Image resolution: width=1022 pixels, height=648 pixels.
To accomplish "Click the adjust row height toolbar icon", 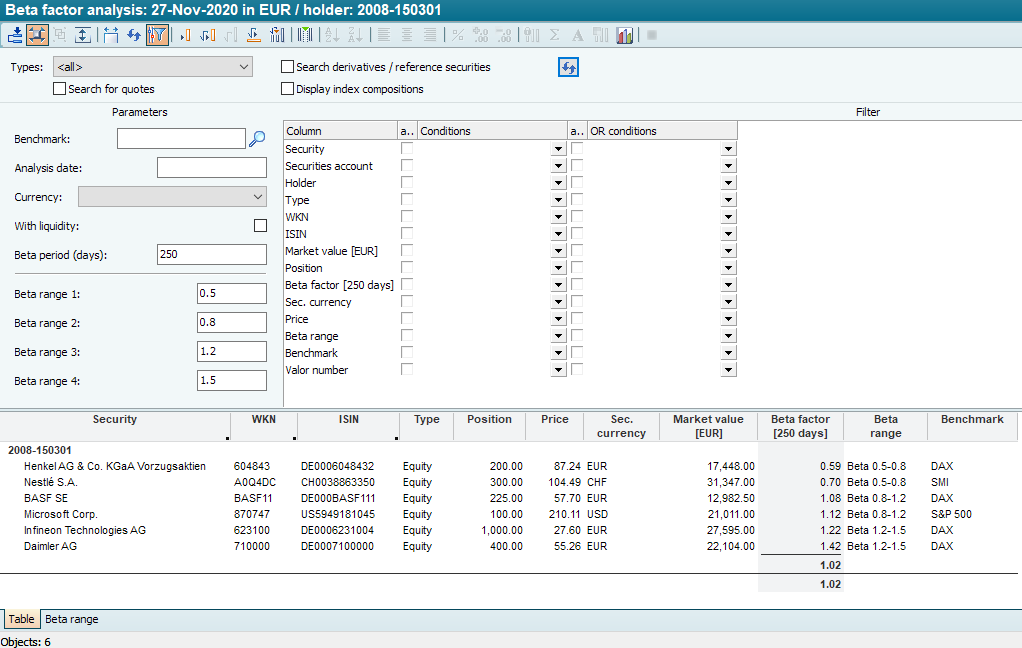I will coord(83,35).
